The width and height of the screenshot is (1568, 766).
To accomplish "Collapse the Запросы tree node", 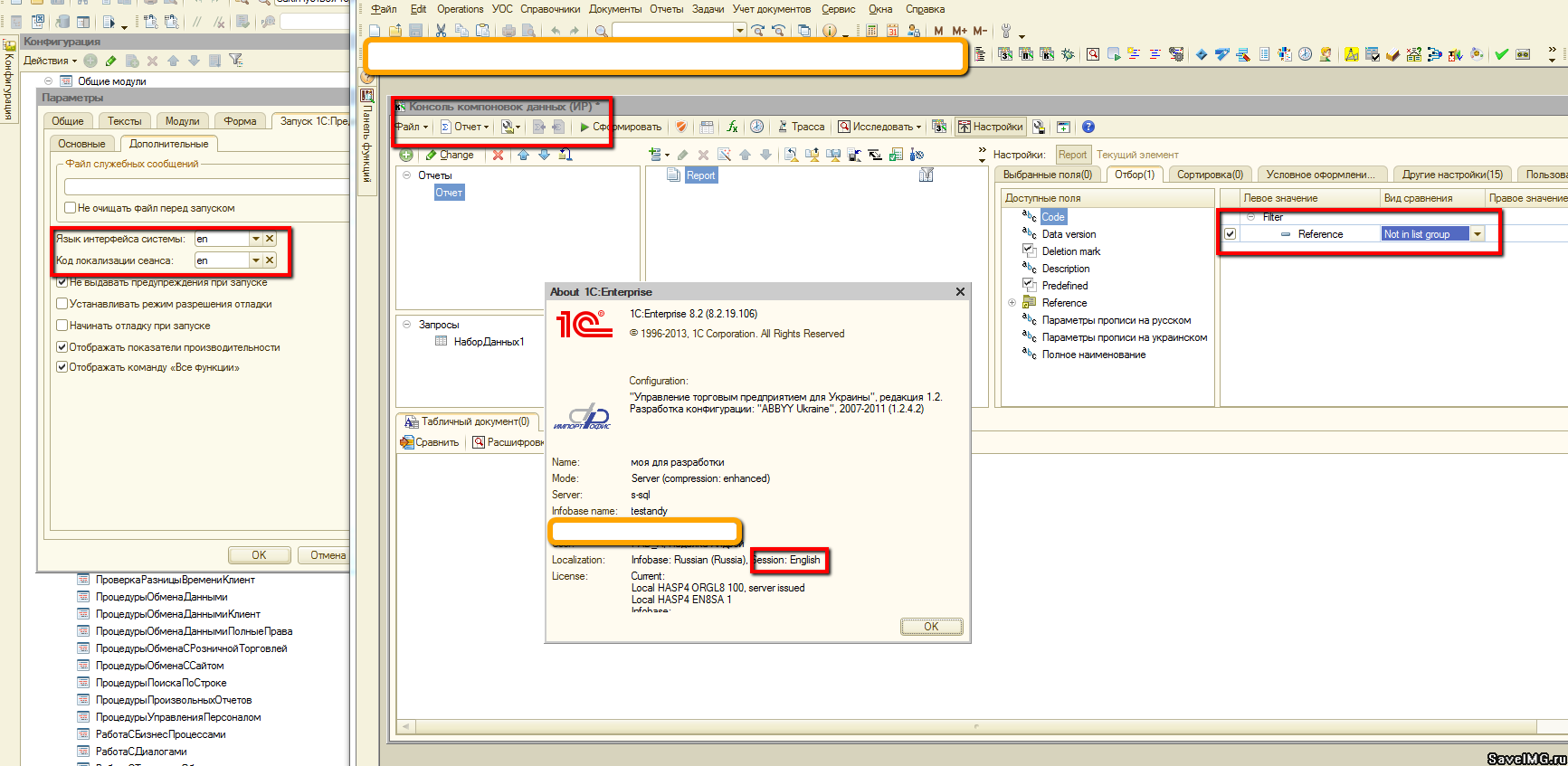I will click(406, 324).
